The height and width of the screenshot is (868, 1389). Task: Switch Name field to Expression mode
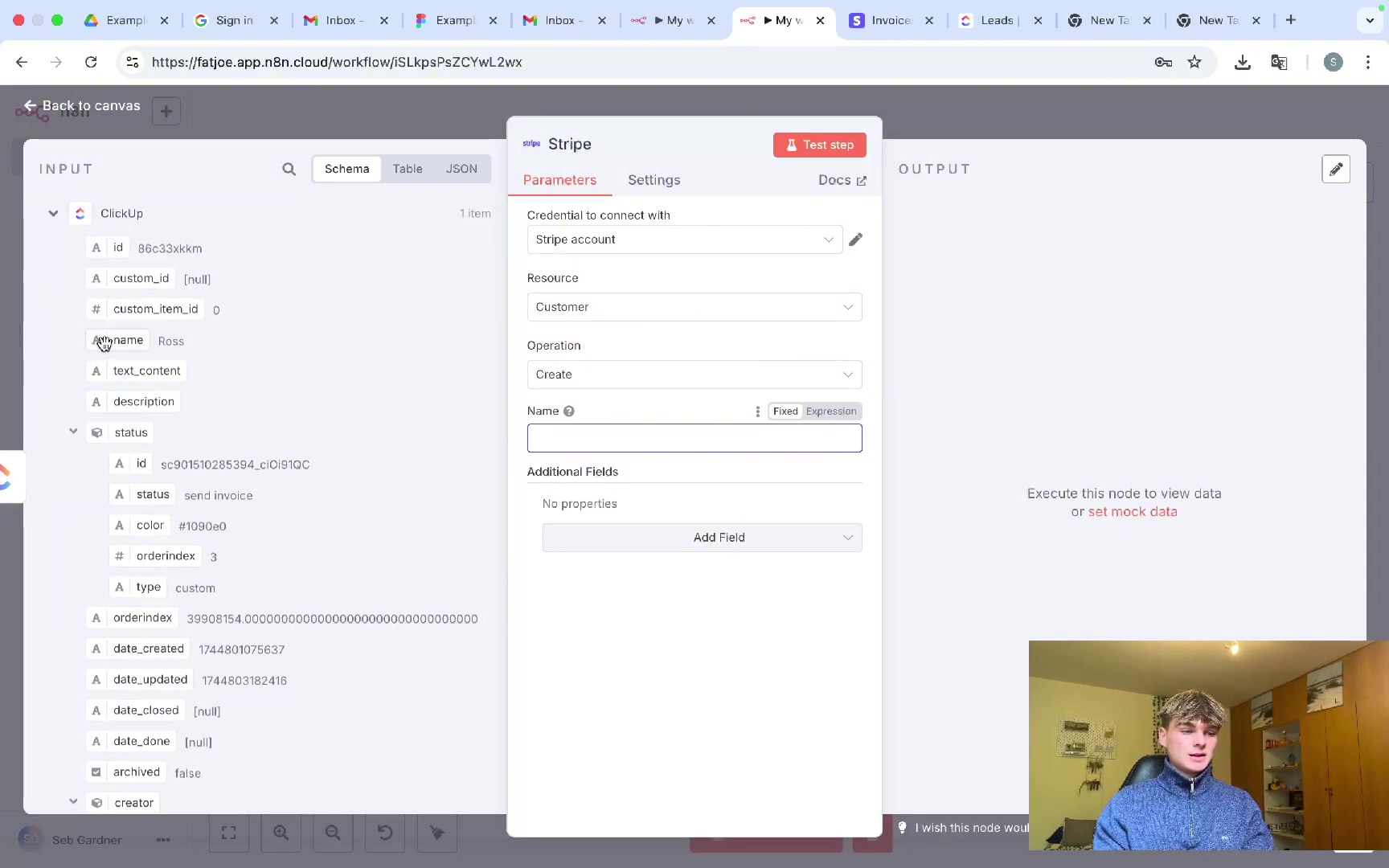pyautogui.click(x=831, y=411)
